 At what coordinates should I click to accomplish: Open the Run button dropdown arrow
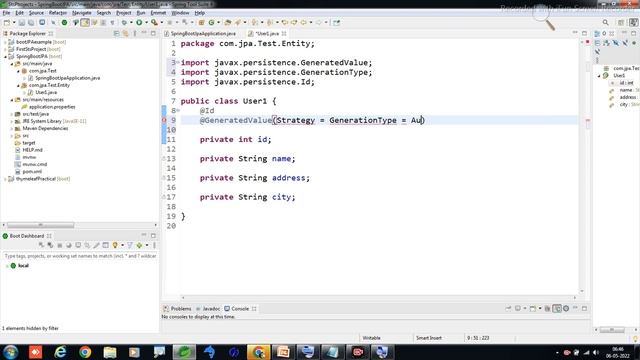(146, 23)
